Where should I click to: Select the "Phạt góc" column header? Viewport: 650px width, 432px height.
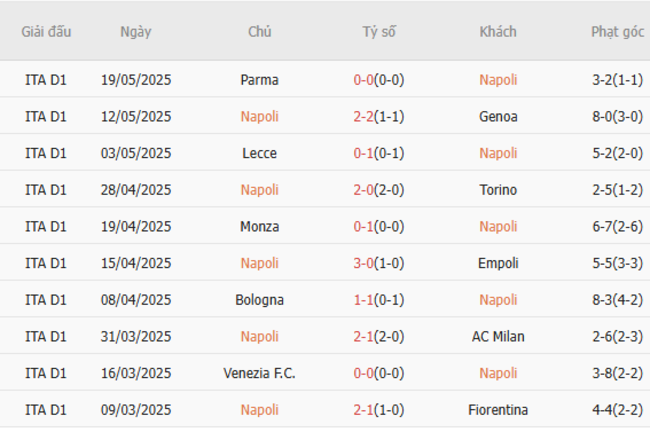click(617, 31)
